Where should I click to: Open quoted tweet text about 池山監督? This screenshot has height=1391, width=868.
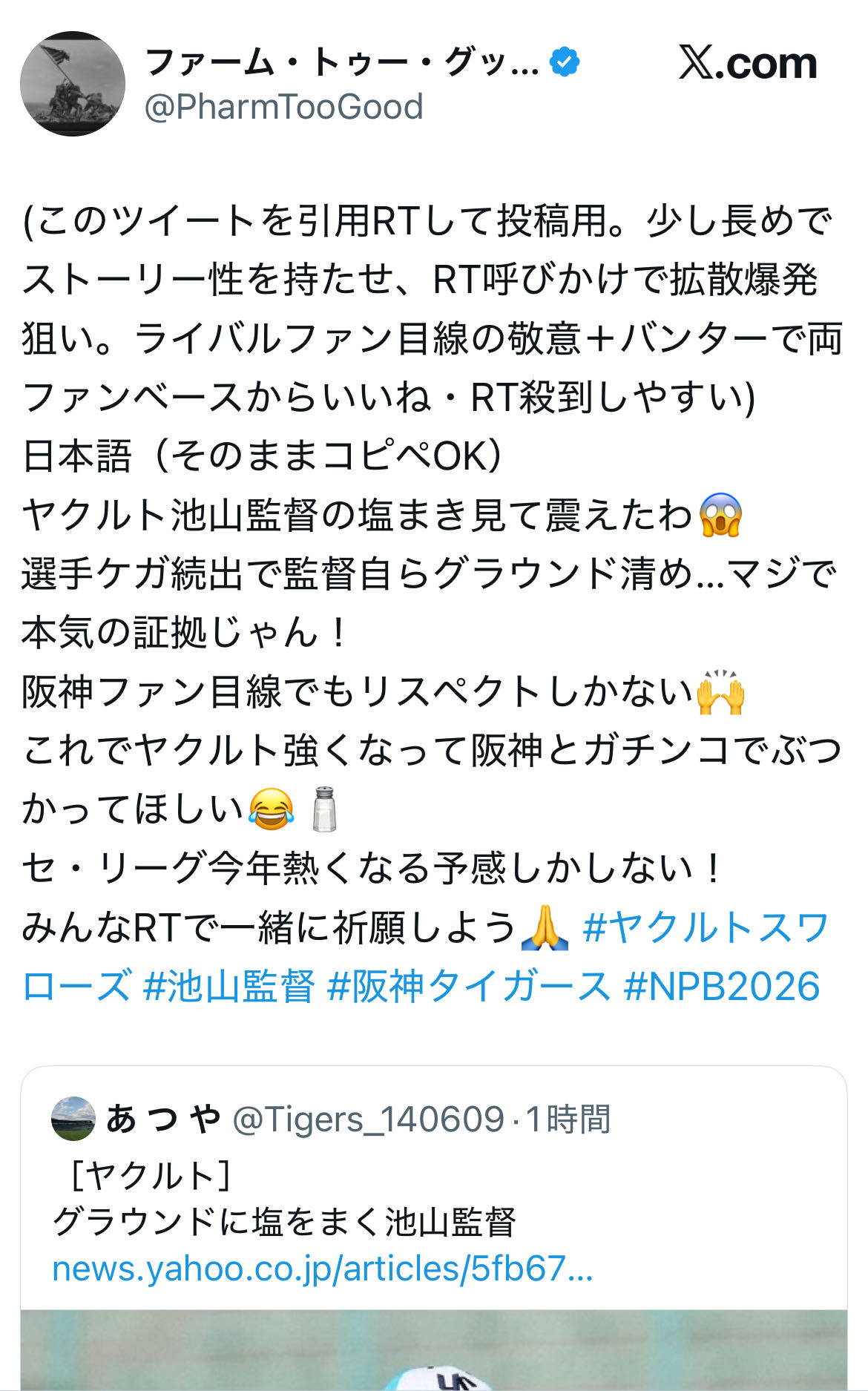(x=284, y=1222)
